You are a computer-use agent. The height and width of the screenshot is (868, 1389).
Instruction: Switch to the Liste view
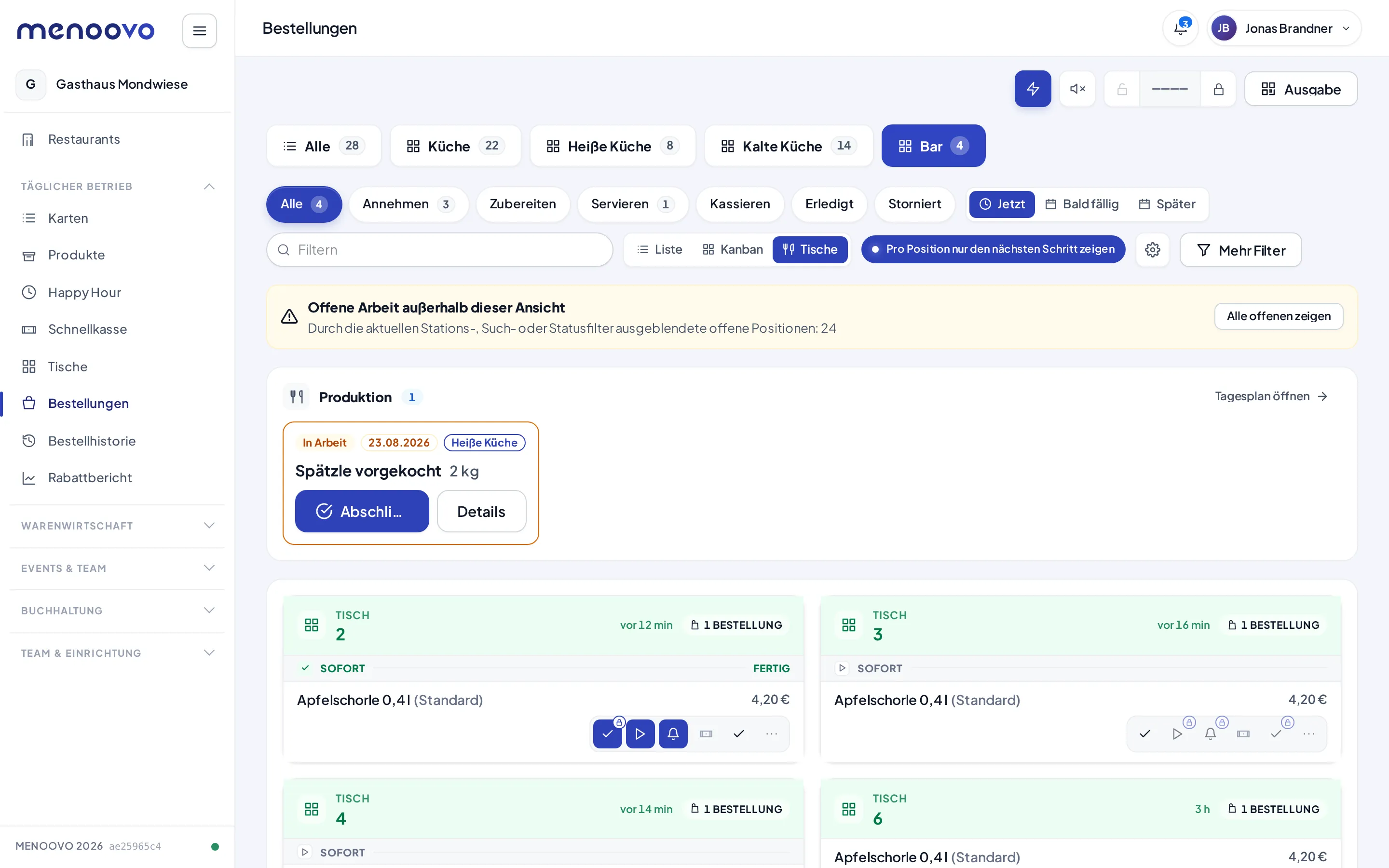[x=660, y=249]
